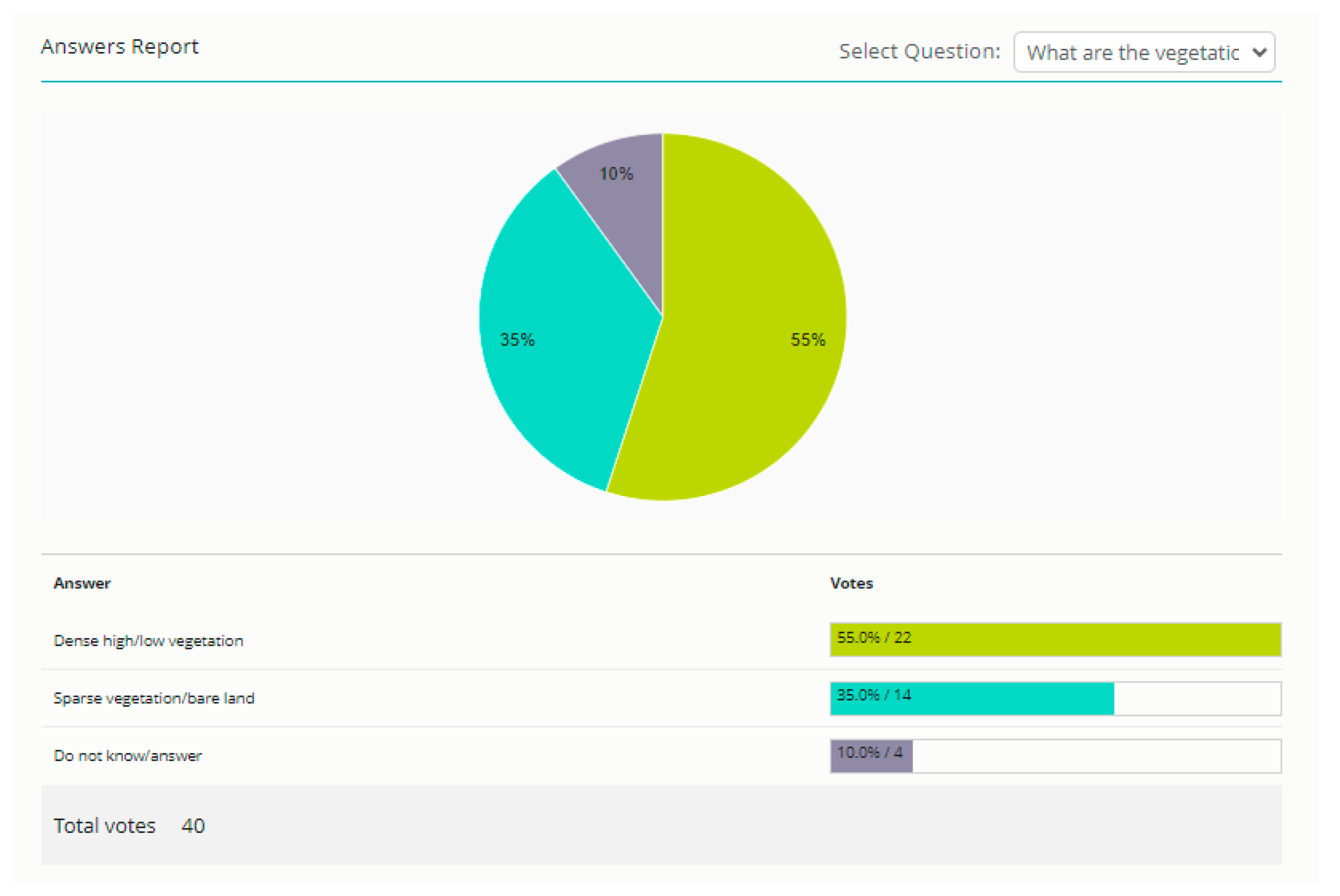Click empty part of Do not know bar
The width and height of the screenshot is (1340, 896).
click(1096, 756)
